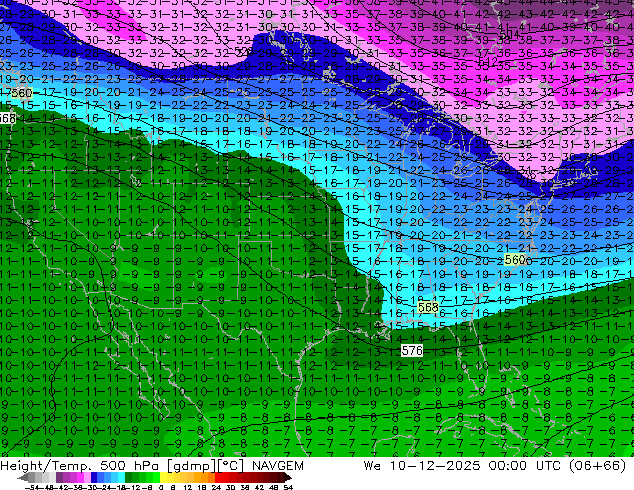Click the bright red swatch at the 24 tick

click(218, 477)
